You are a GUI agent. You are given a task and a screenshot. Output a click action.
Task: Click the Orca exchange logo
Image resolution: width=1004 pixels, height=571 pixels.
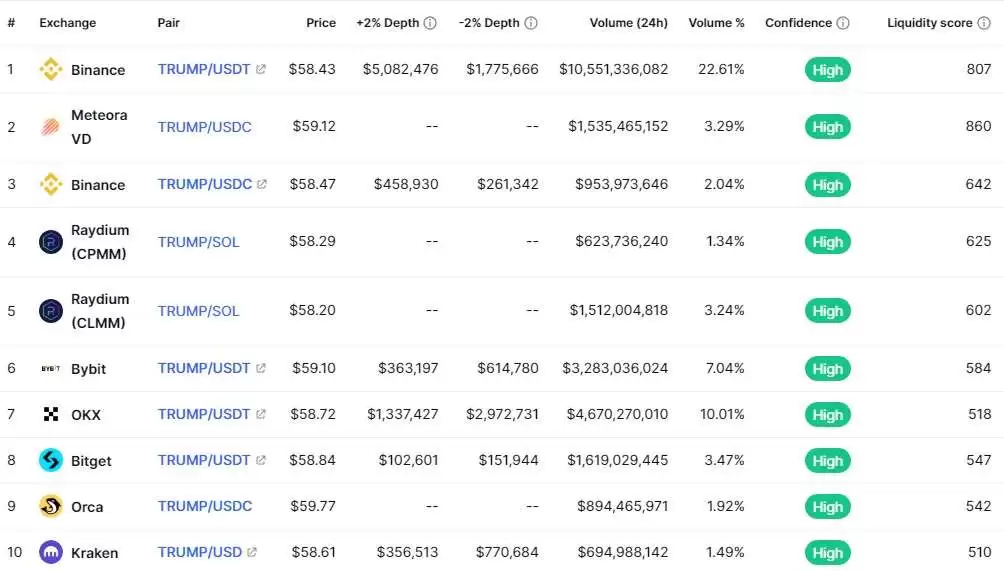coord(50,507)
